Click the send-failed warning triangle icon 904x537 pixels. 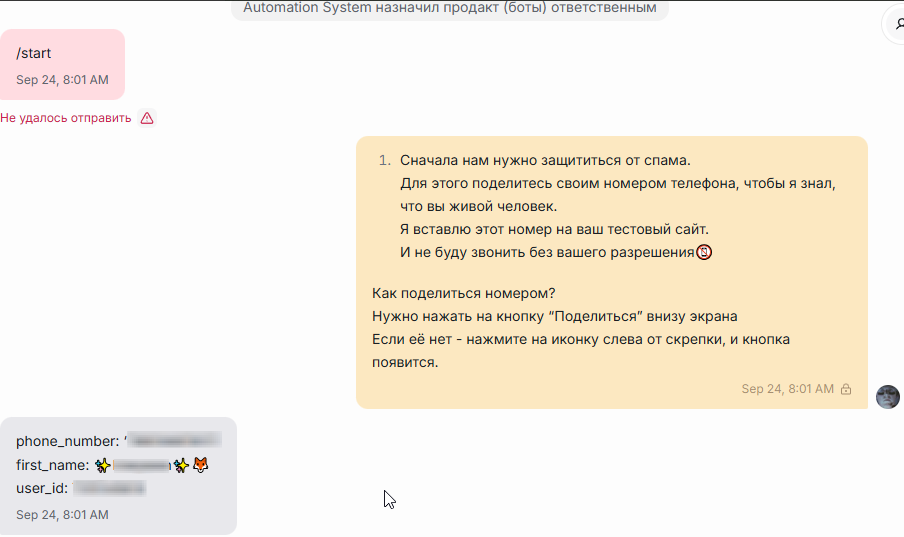(147, 118)
